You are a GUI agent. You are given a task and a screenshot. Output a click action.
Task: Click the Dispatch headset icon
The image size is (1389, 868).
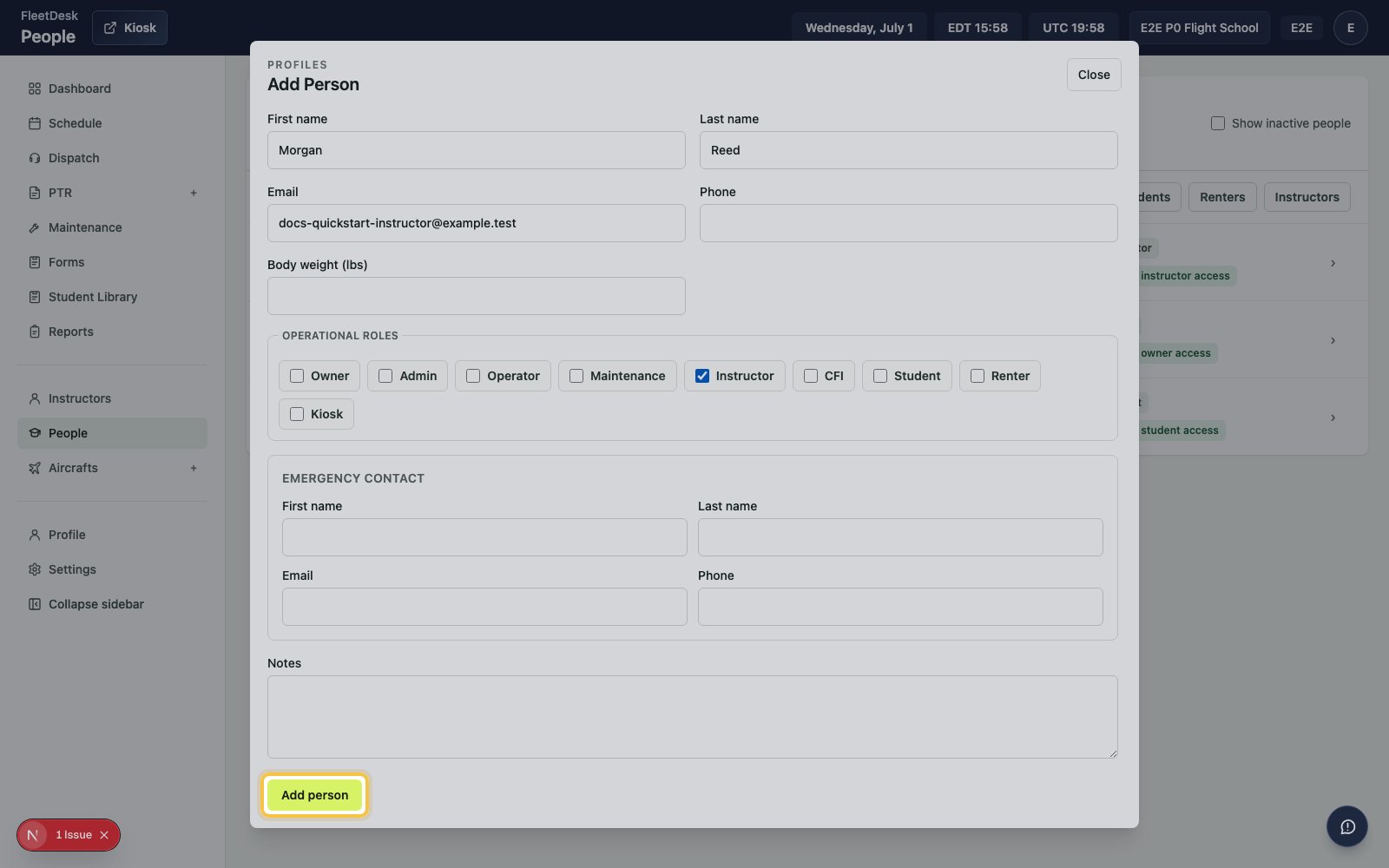[x=35, y=158]
